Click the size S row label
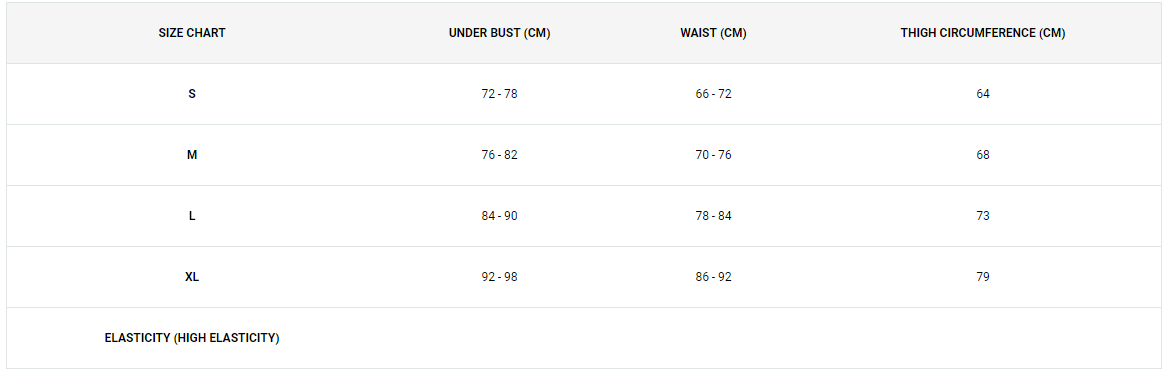Screen dimensions: 1170x373 coord(192,94)
